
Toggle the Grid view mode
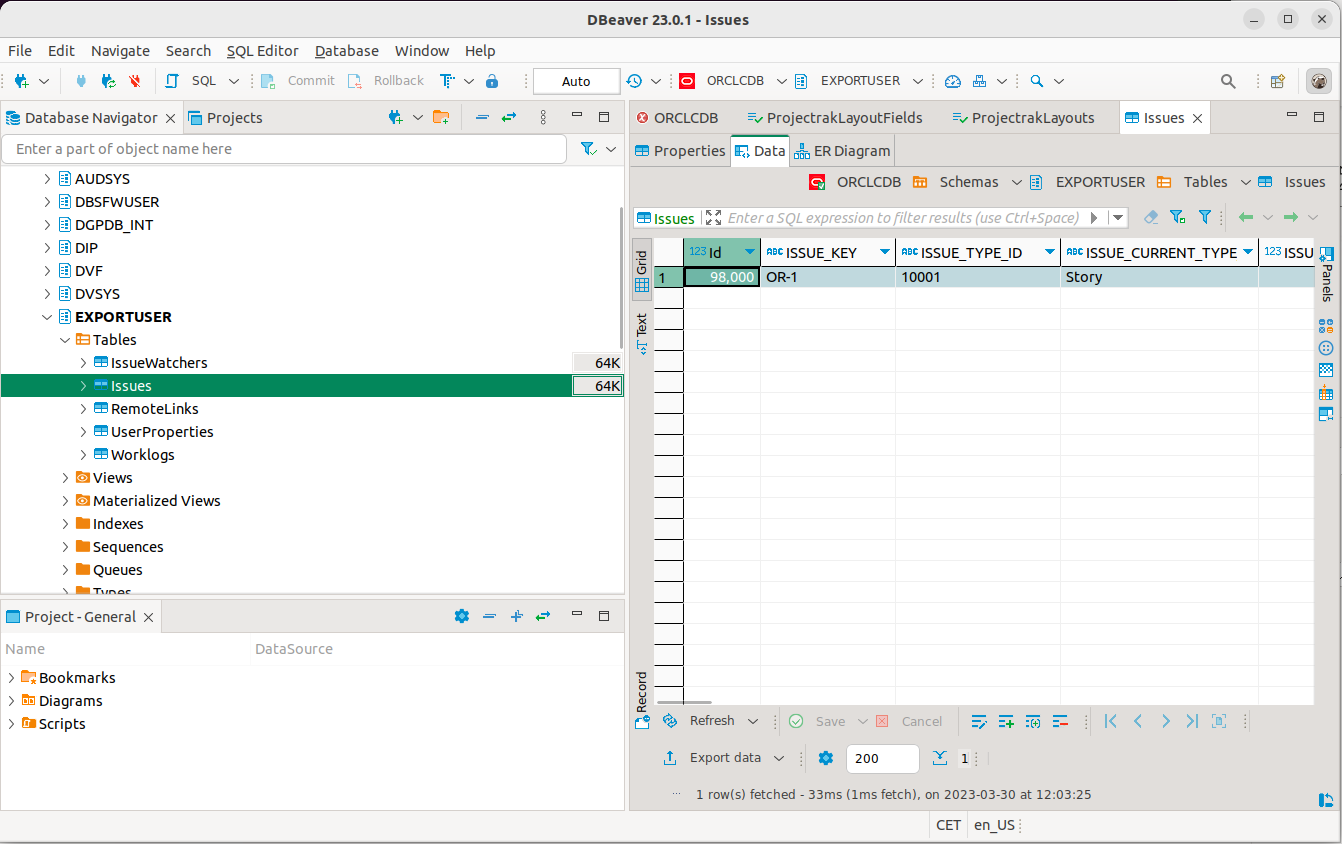click(x=642, y=270)
